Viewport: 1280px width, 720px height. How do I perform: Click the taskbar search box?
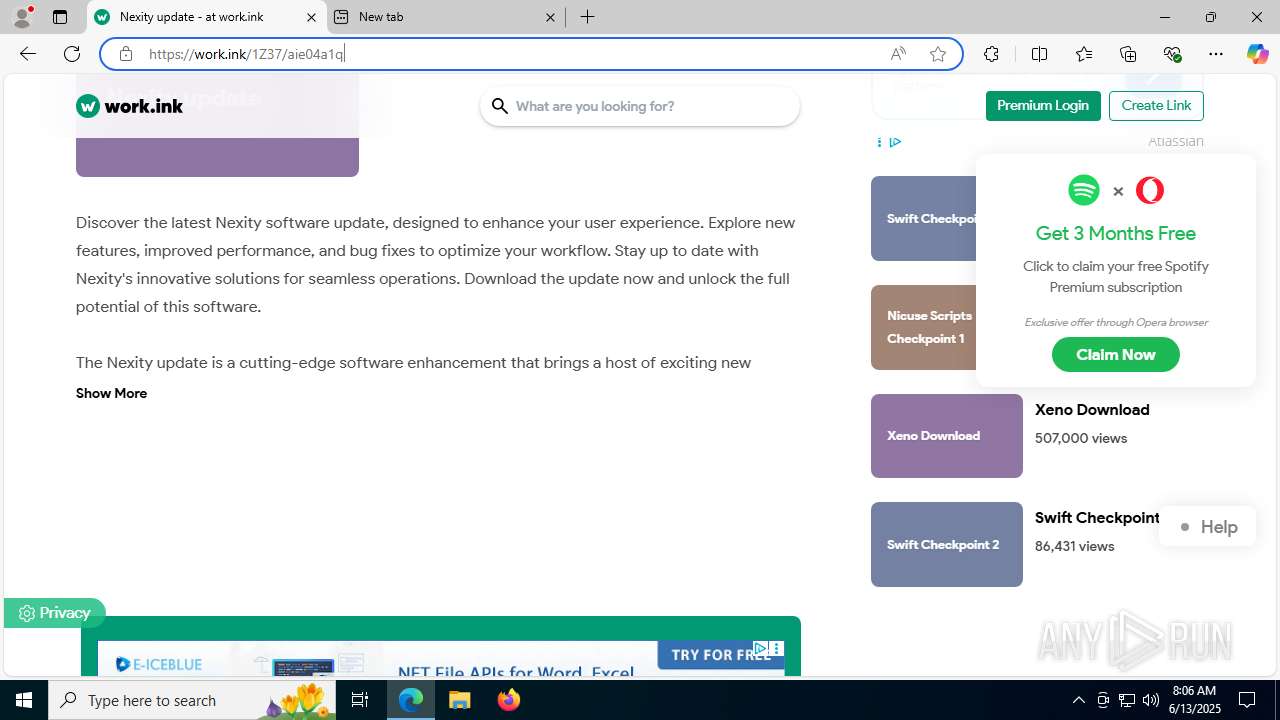point(192,700)
